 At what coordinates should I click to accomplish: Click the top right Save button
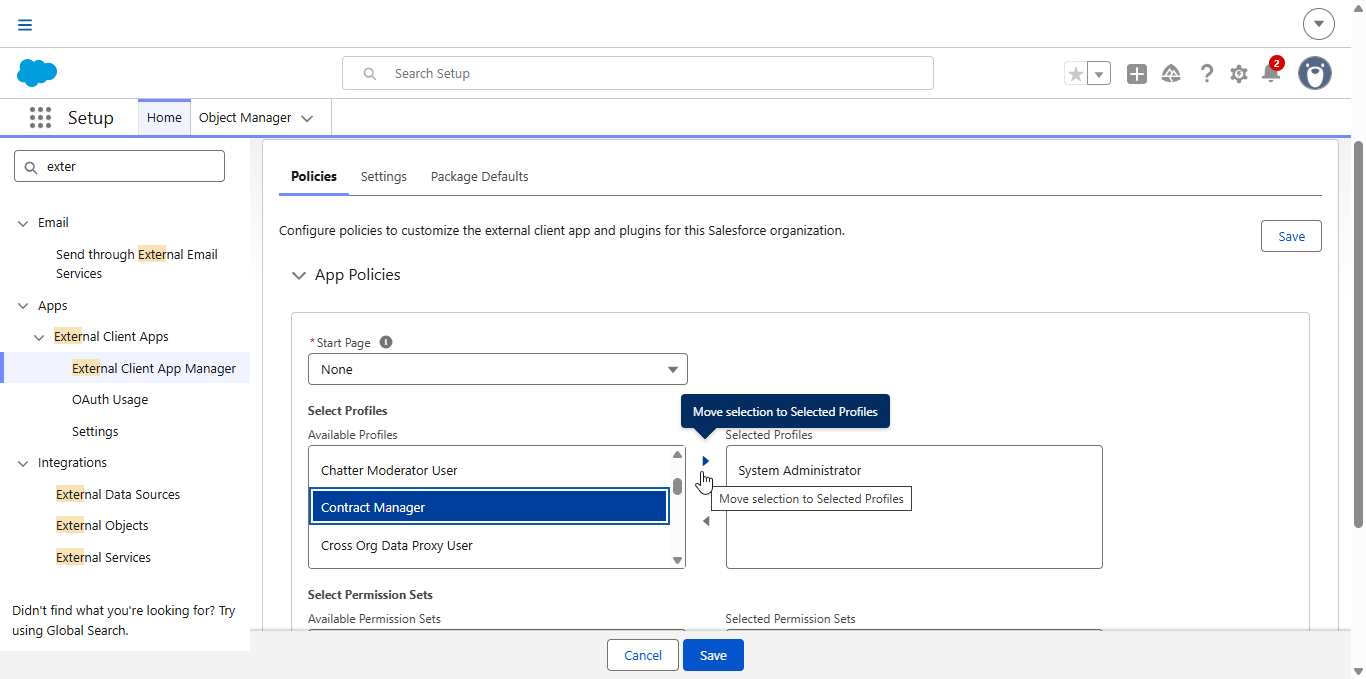pos(1291,236)
